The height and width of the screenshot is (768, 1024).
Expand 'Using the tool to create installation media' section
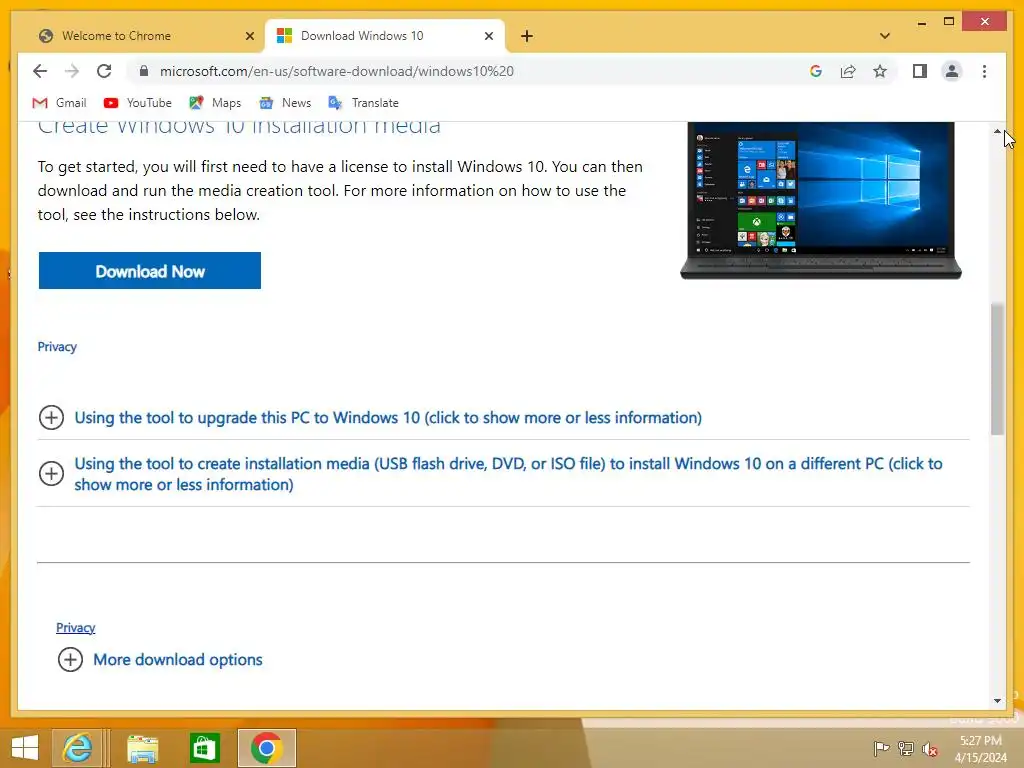tap(491, 474)
